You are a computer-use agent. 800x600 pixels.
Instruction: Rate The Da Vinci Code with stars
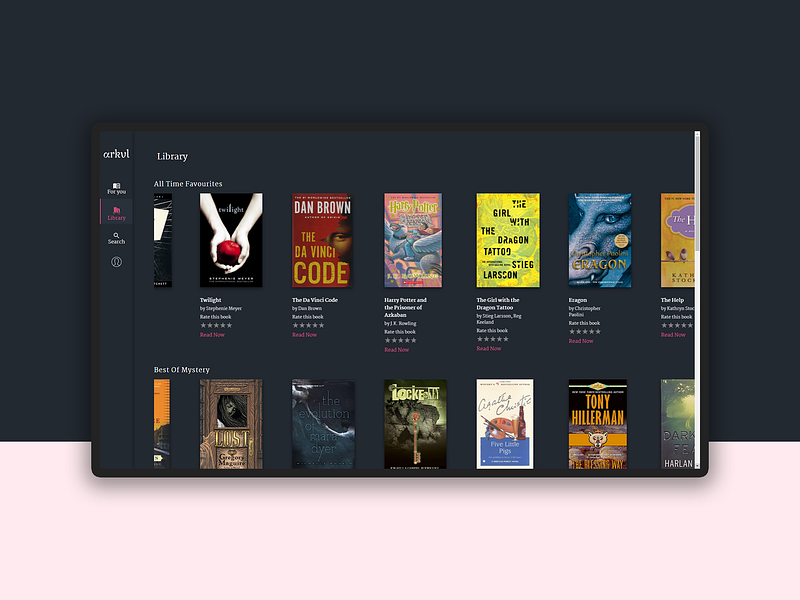(x=308, y=325)
